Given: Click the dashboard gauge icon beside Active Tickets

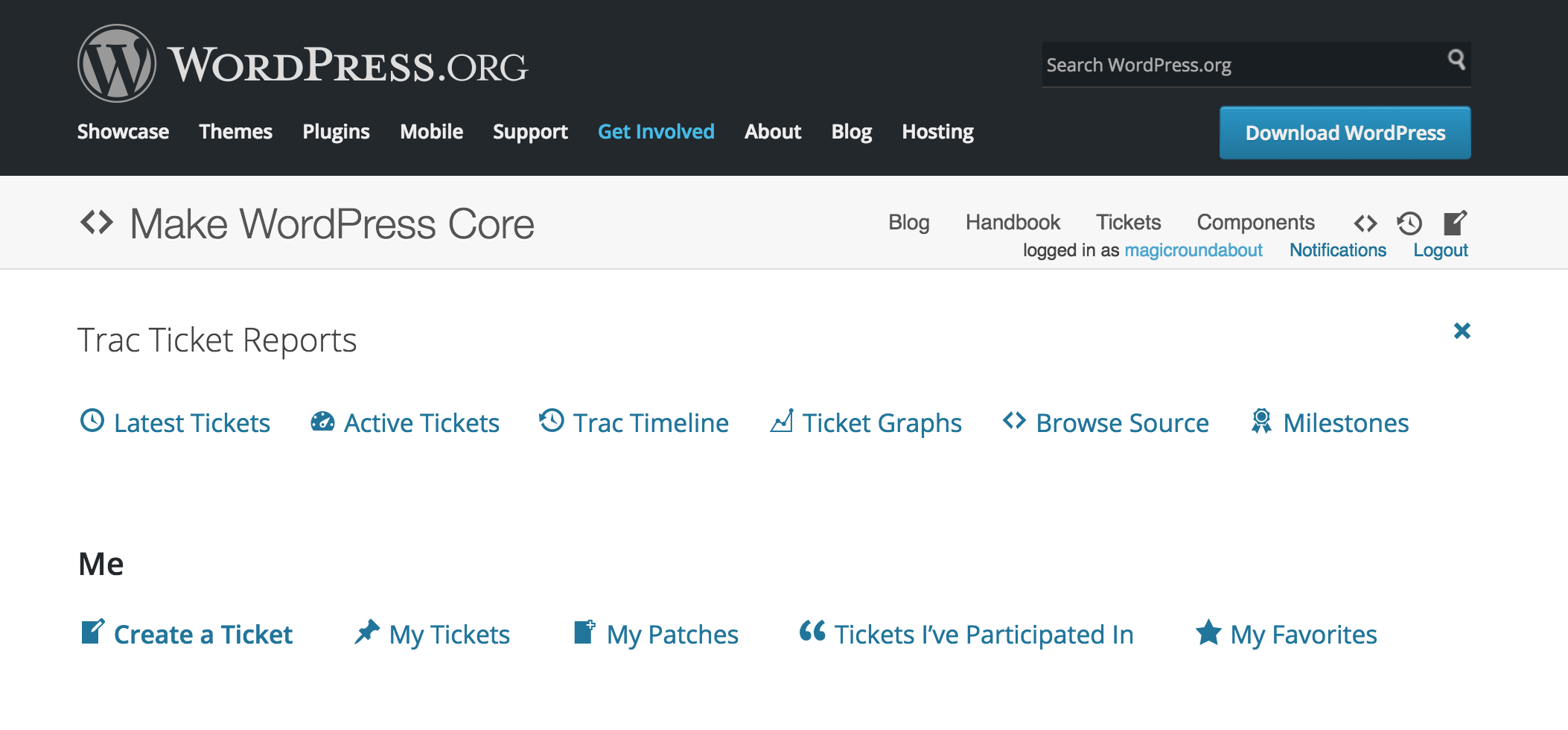Looking at the screenshot, I should (x=322, y=422).
